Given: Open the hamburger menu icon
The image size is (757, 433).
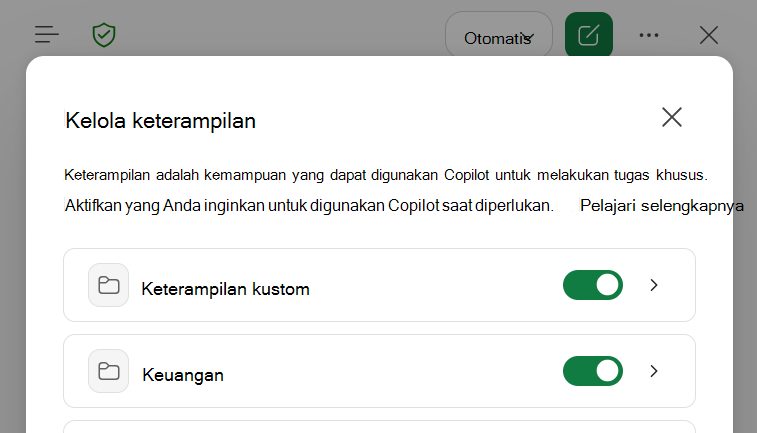Looking at the screenshot, I should [47, 35].
